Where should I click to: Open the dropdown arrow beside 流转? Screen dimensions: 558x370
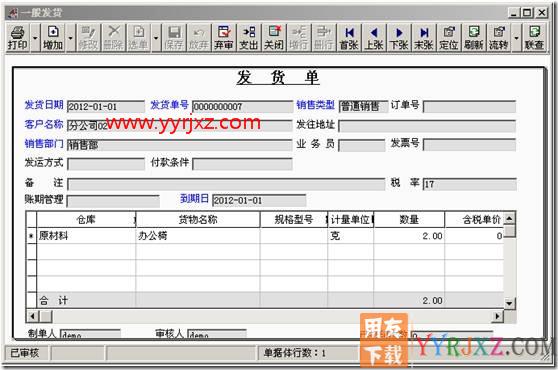pos(516,38)
